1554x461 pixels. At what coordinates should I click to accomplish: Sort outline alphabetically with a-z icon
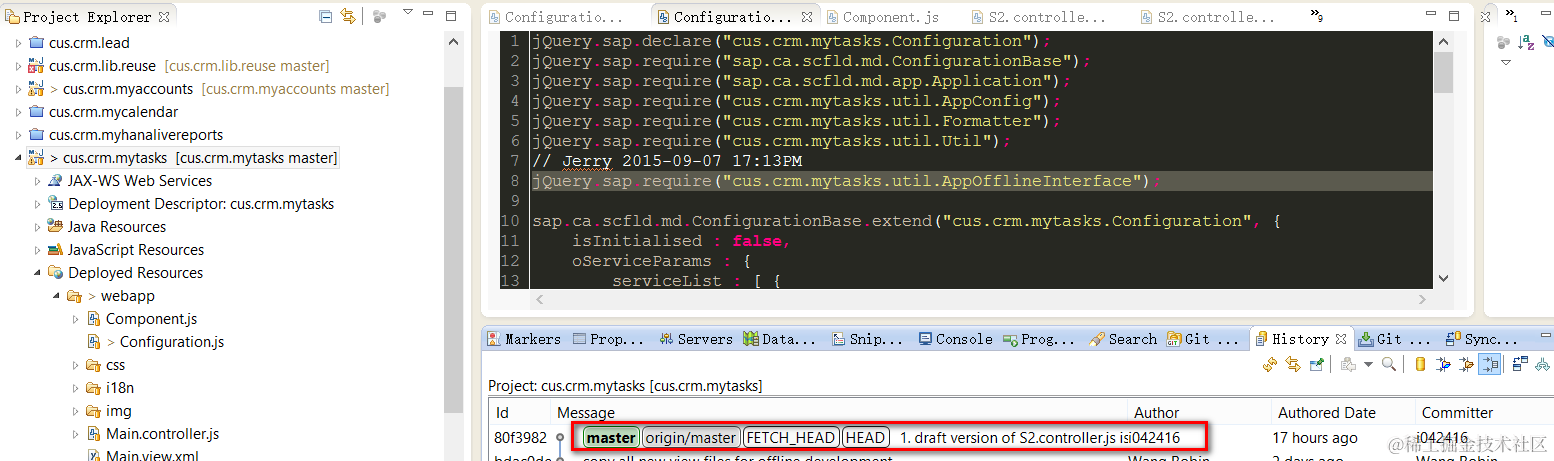tap(1526, 42)
